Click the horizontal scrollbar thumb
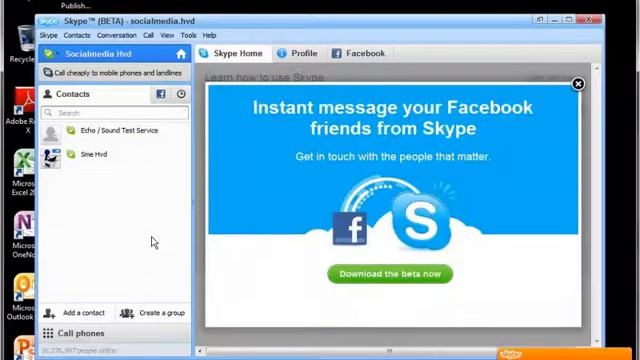Image resolution: width=640 pixels, height=360 pixels. pos(390,351)
